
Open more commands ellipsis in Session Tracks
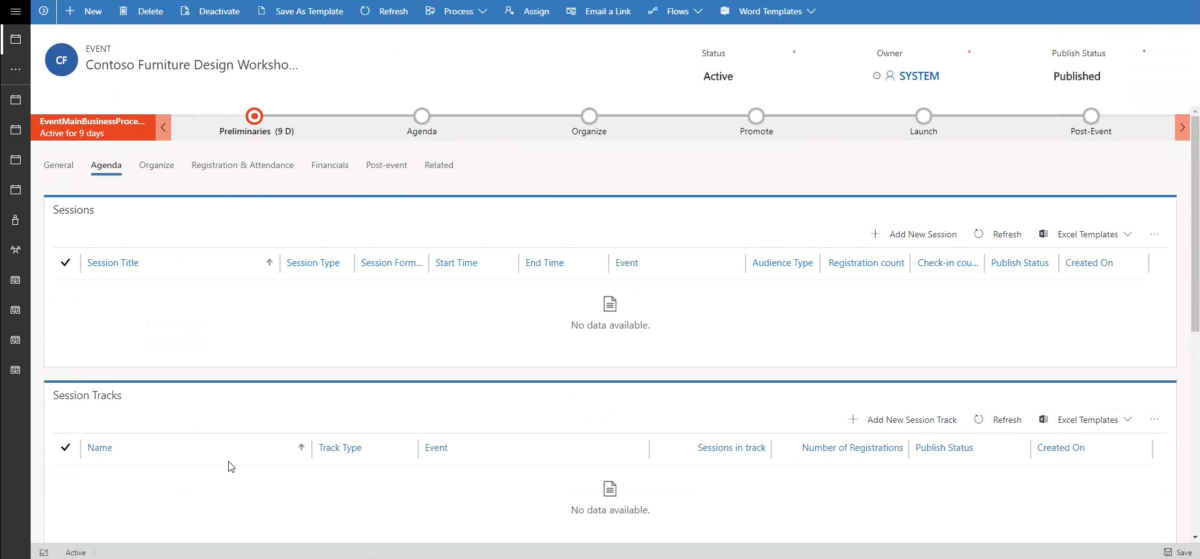1154,420
